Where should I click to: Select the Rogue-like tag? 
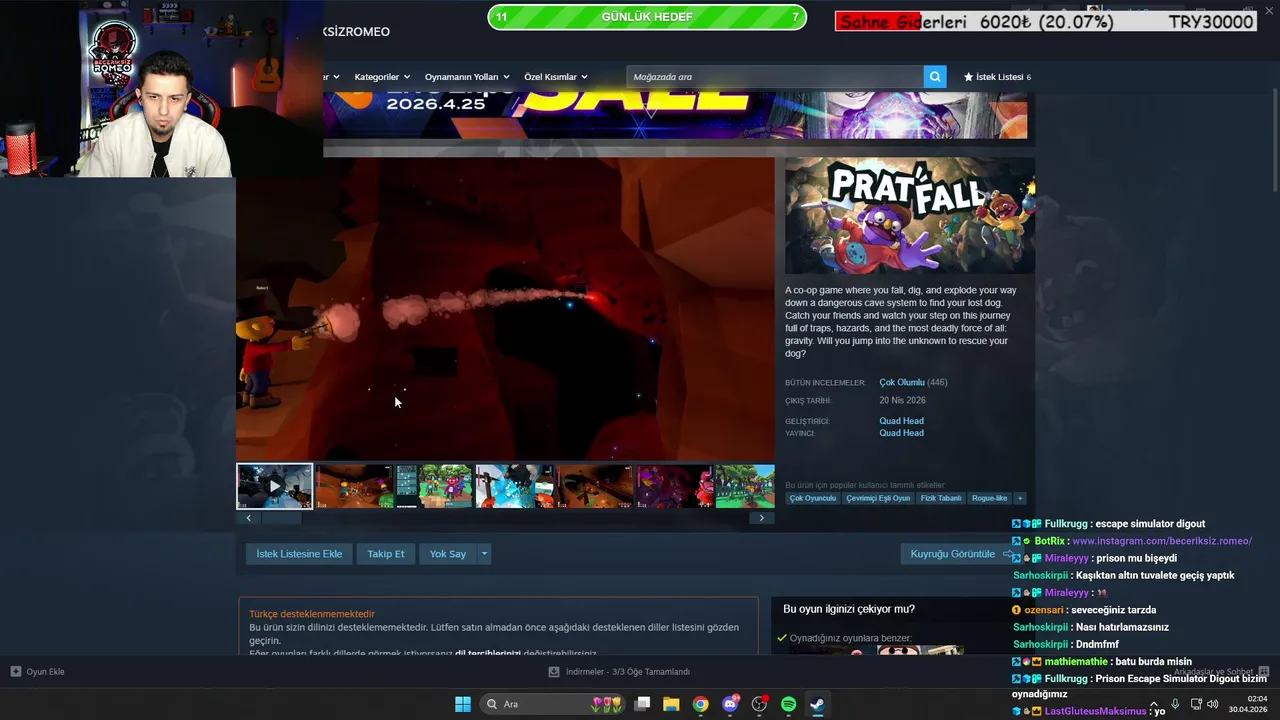click(990, 498)
